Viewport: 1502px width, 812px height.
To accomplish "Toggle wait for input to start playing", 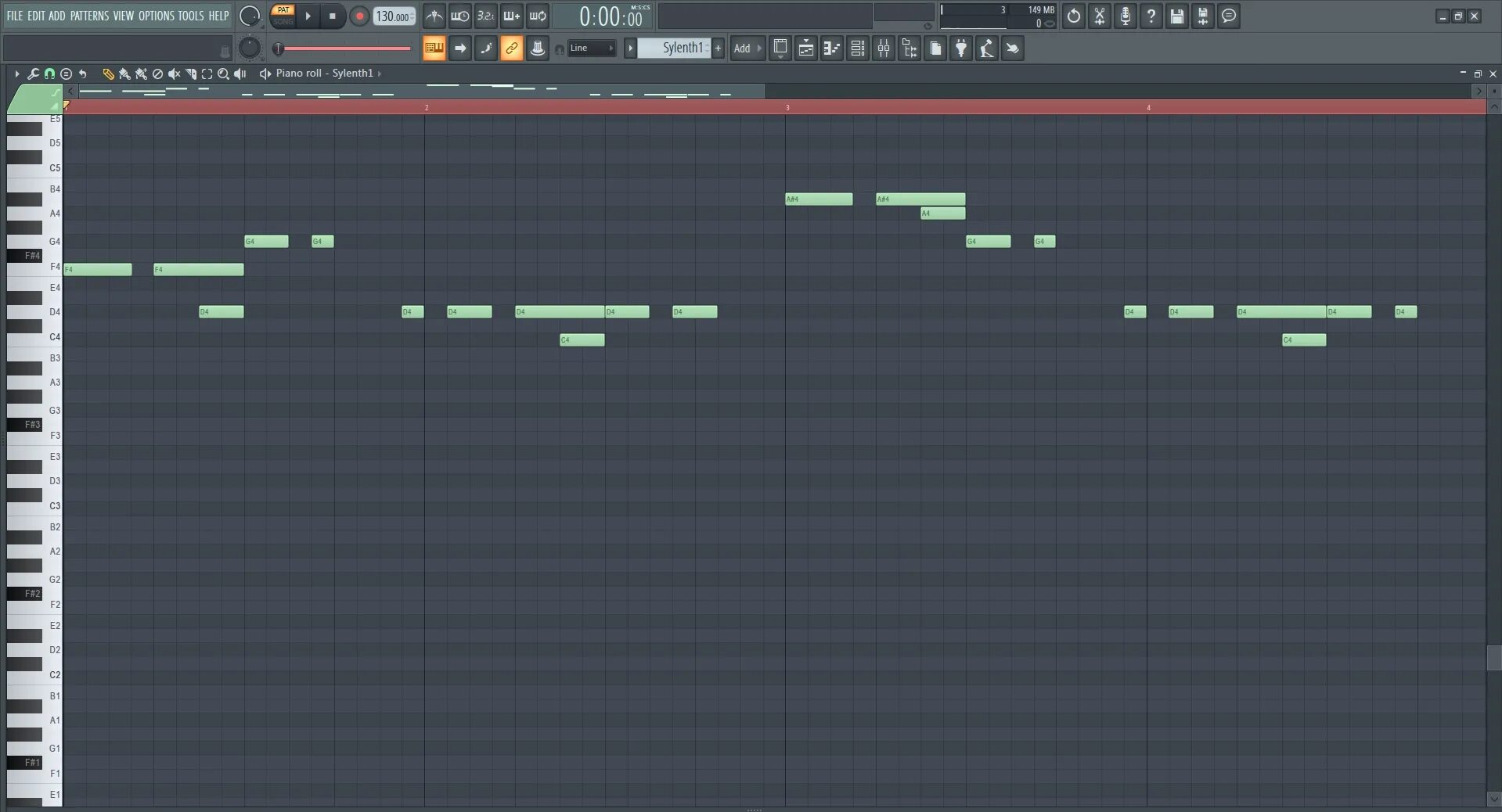I will 460,16.
